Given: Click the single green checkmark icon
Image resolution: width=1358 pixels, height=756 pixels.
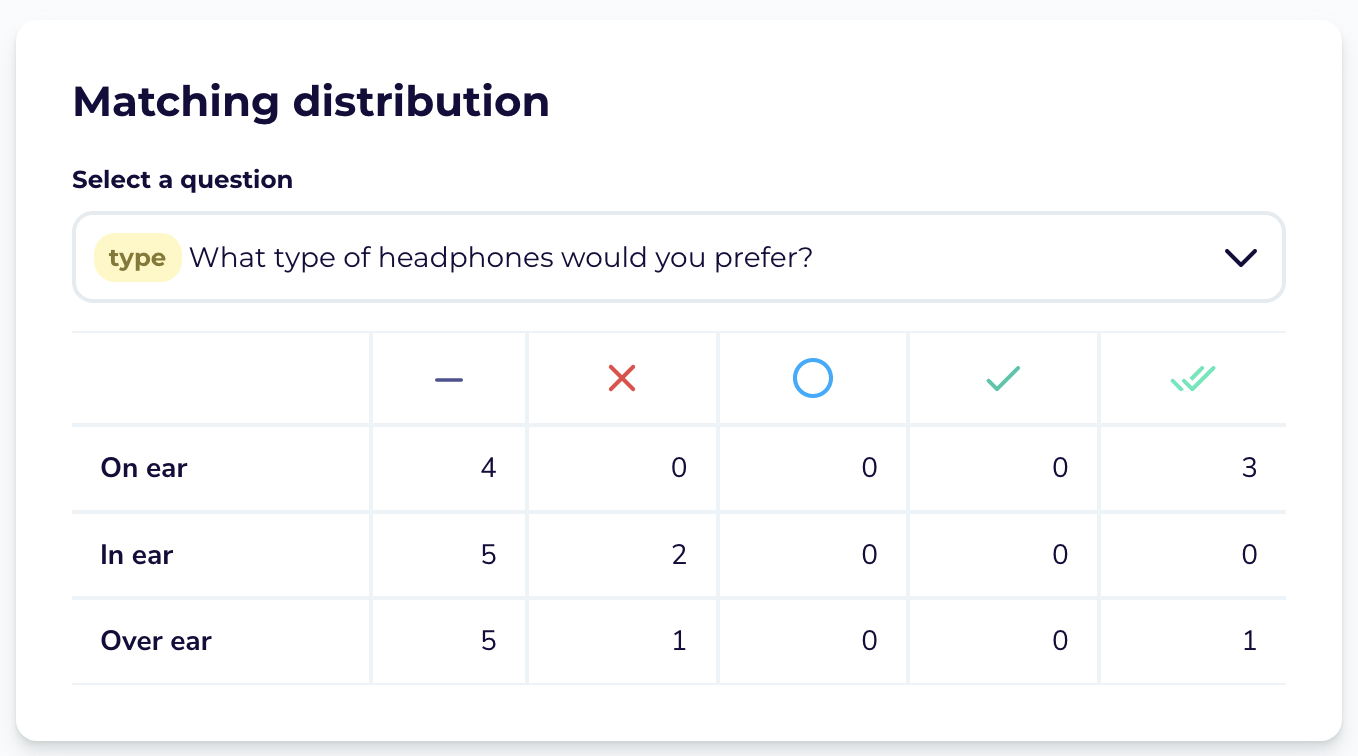Looking at the screenshot, I should coord(1003,379).
